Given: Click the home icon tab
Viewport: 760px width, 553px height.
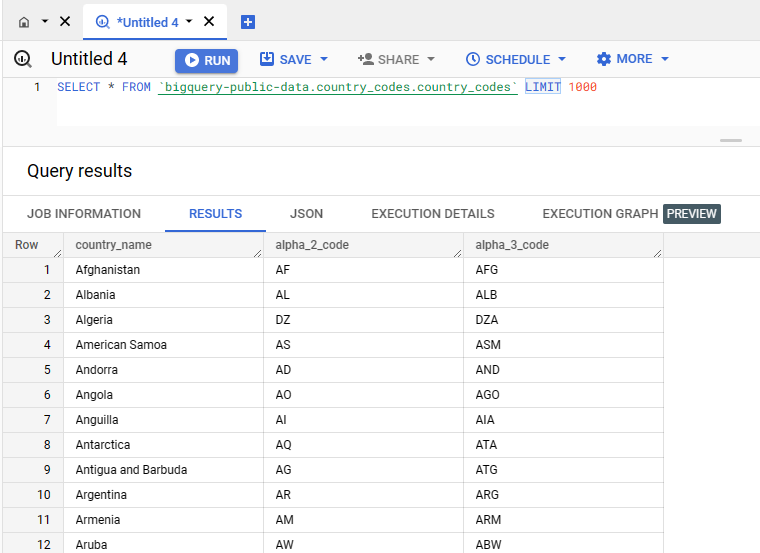Looking at the screenshot, I should [x=24, y=22].
